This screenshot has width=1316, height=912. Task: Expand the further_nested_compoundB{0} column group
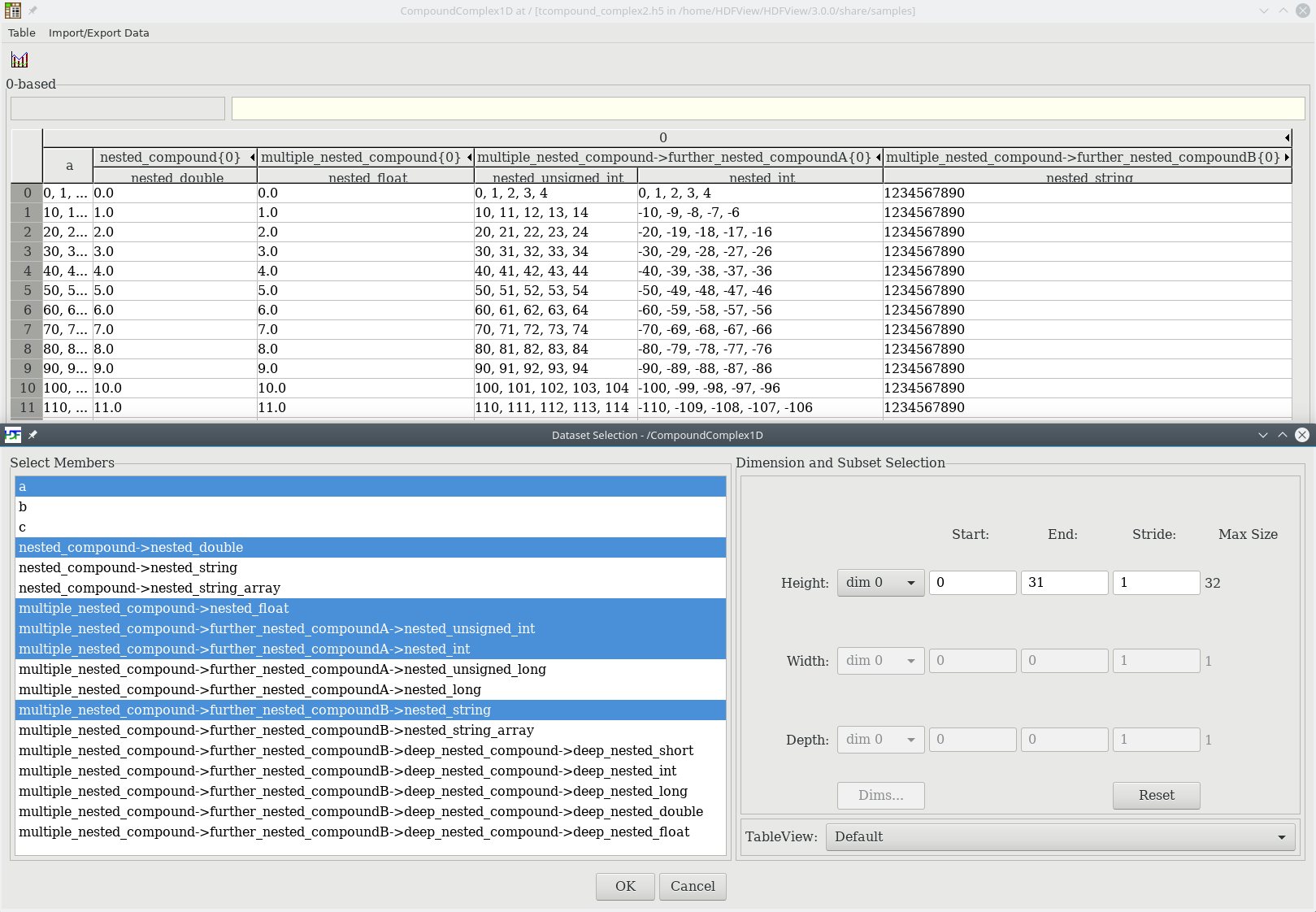(x=1287, y=157)
